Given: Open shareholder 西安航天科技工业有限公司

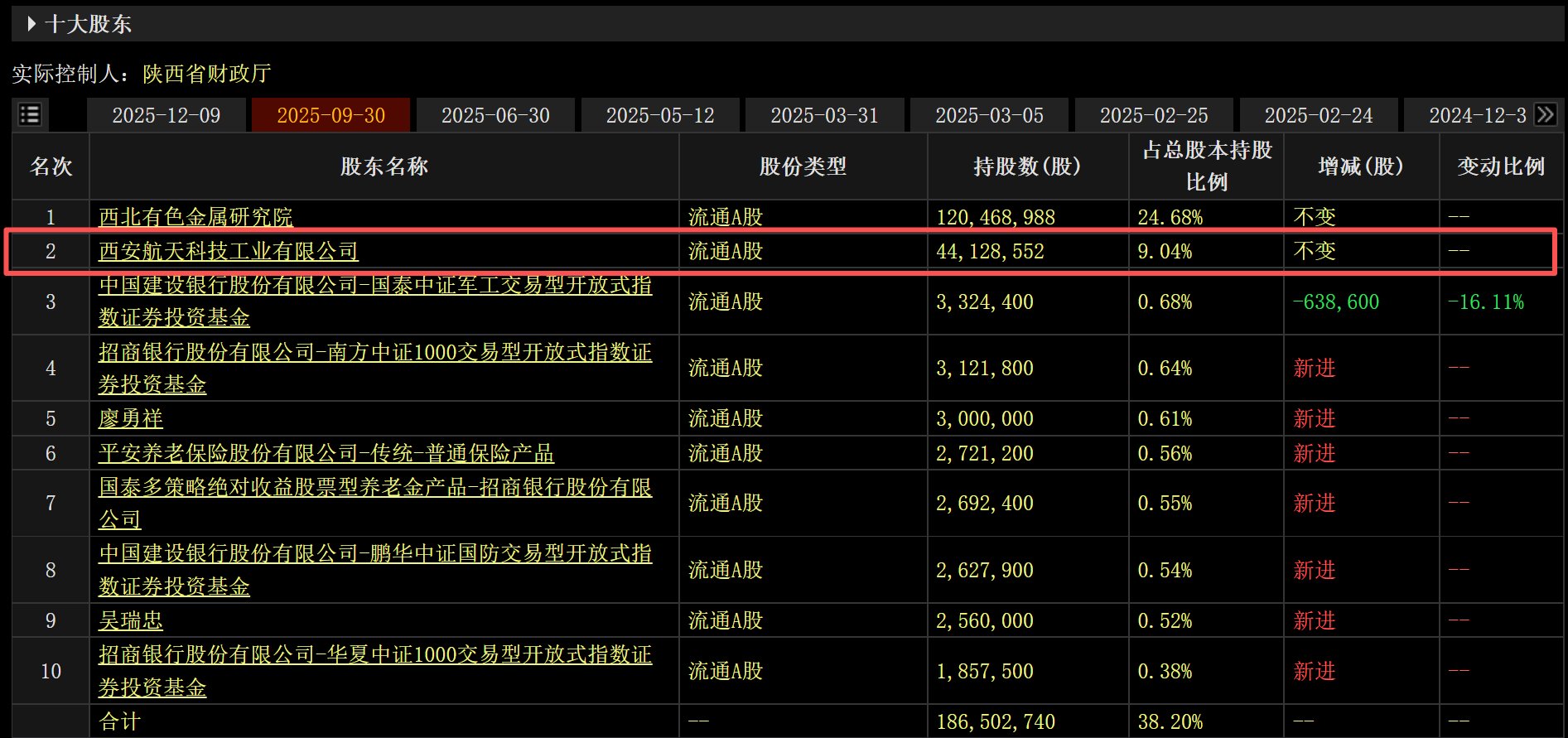Looking at the screenshot, I should point(229,251).
